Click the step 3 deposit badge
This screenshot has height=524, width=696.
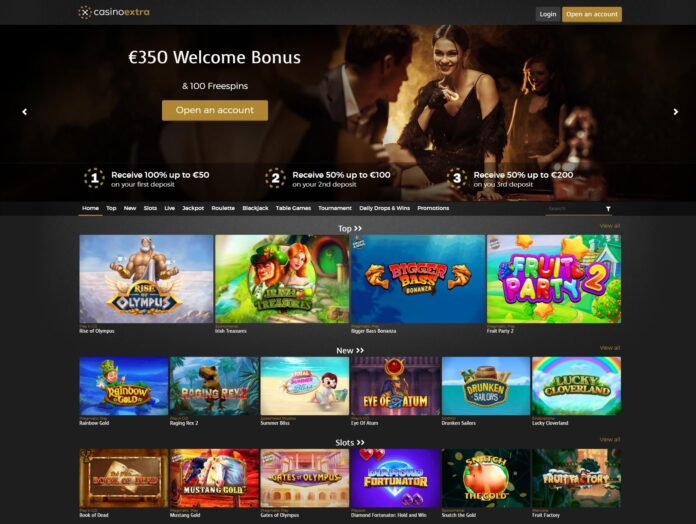457,178
